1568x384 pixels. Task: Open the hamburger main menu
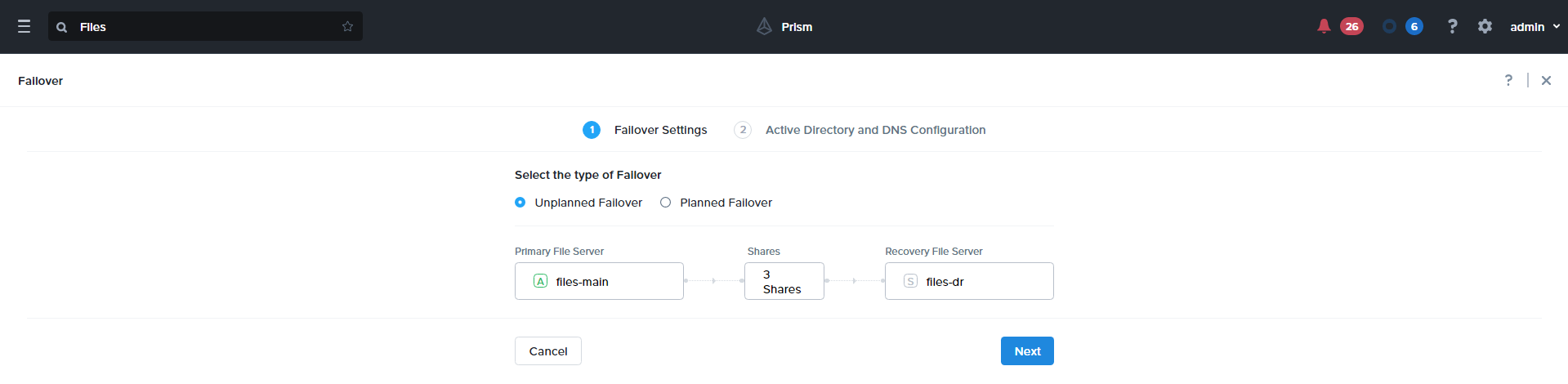click(25, 27)
